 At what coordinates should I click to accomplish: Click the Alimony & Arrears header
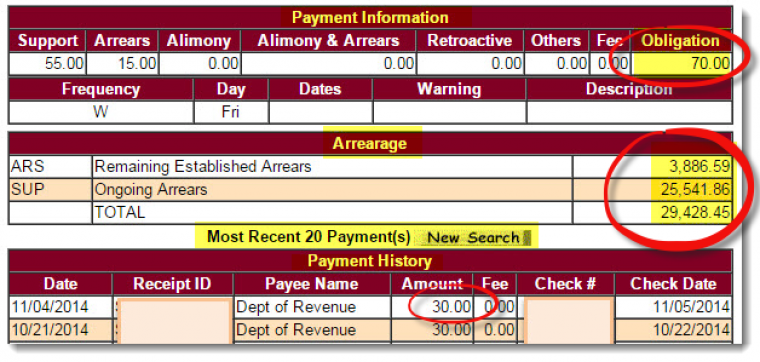[x=328, y=41]
